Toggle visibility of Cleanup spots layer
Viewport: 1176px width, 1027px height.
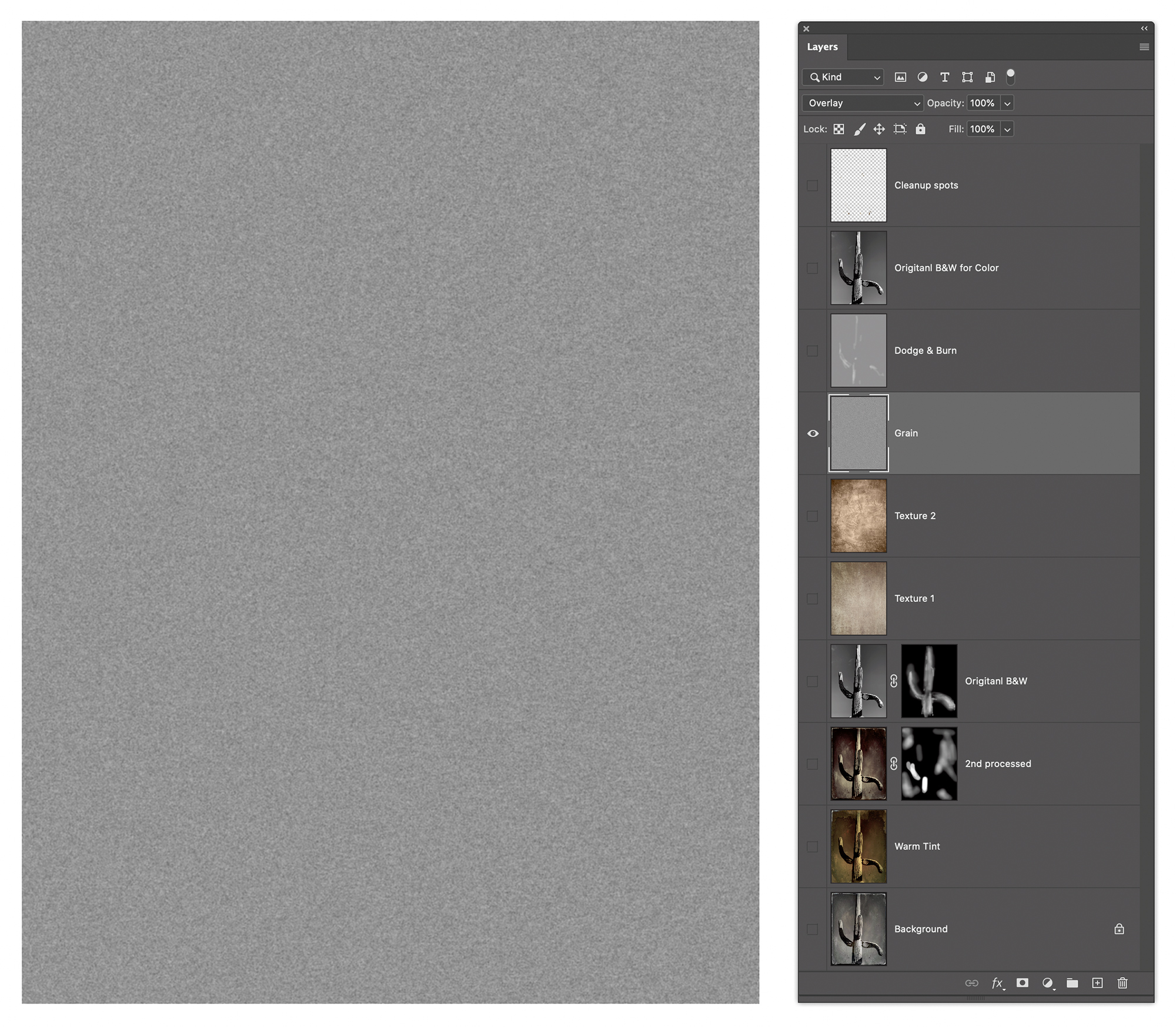[813, 186]
